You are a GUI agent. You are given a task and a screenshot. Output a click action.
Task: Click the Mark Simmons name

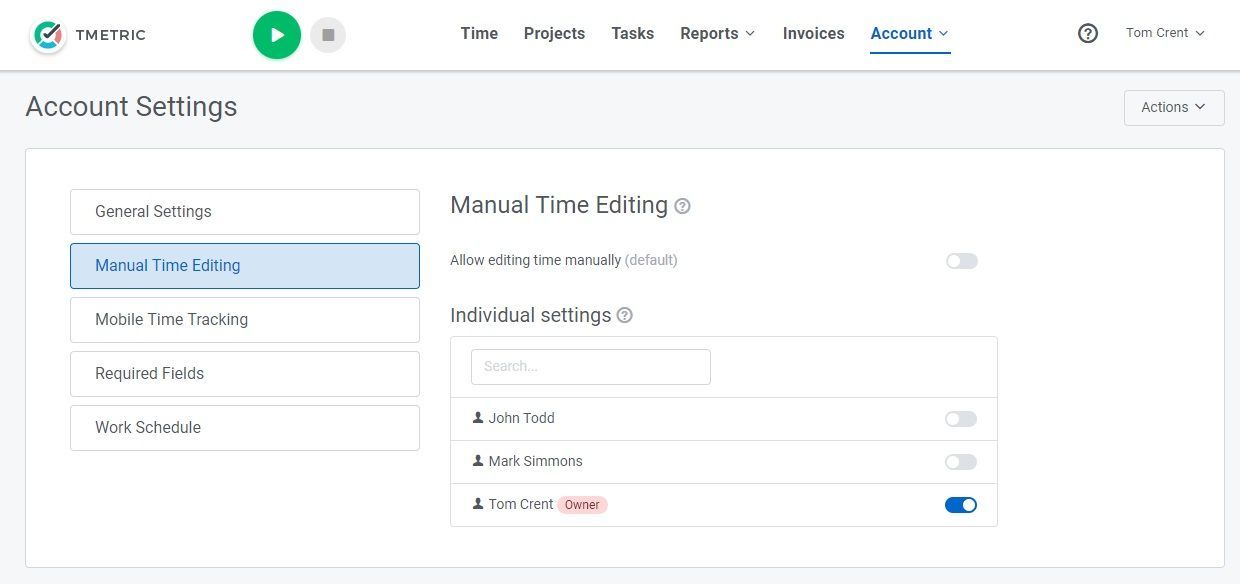[x=535, y=461]
